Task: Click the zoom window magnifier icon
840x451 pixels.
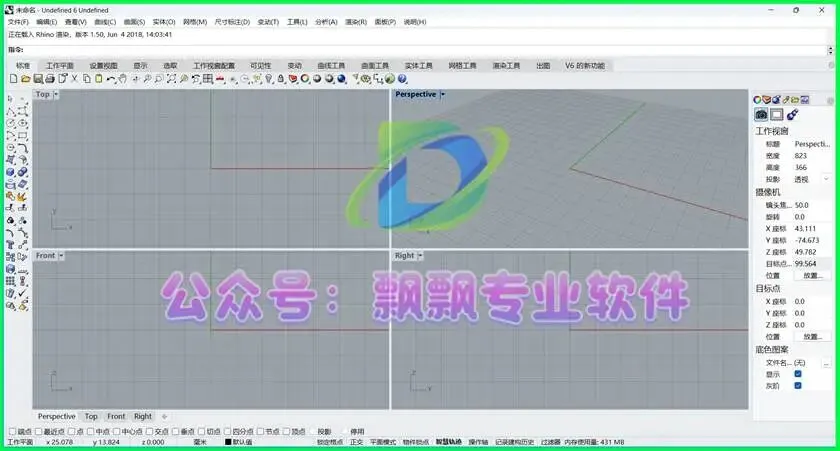Action: pos(159,79)
